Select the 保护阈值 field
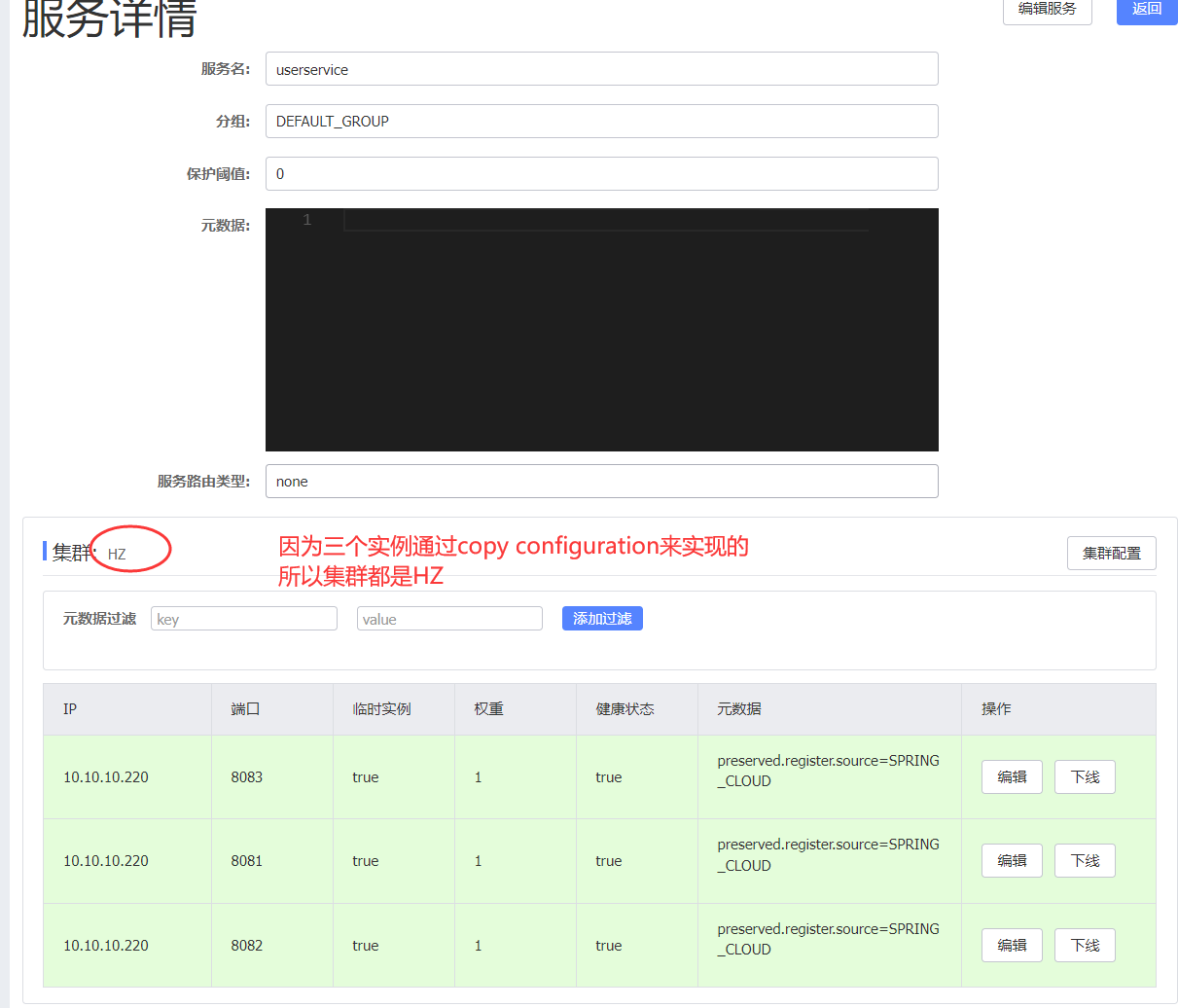Screen dimensions: 1178x1008 [601, 173]
